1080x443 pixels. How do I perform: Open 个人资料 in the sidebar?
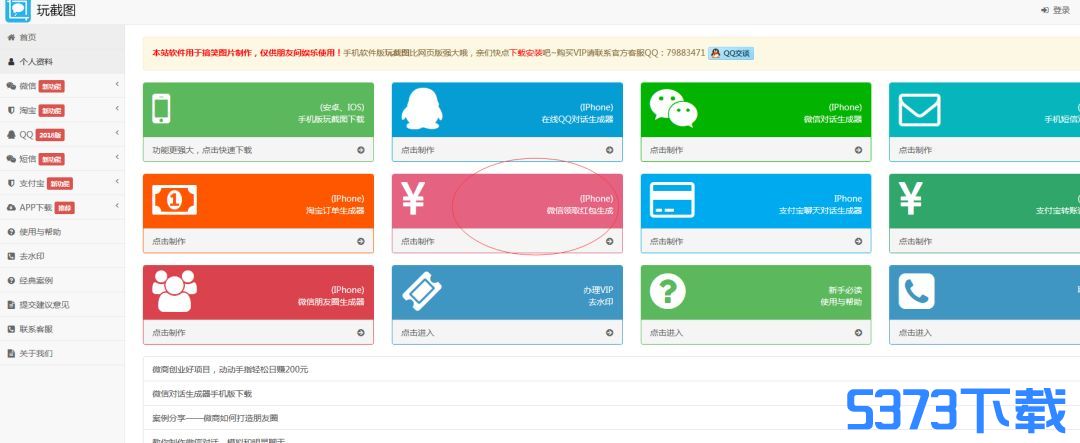62,61
